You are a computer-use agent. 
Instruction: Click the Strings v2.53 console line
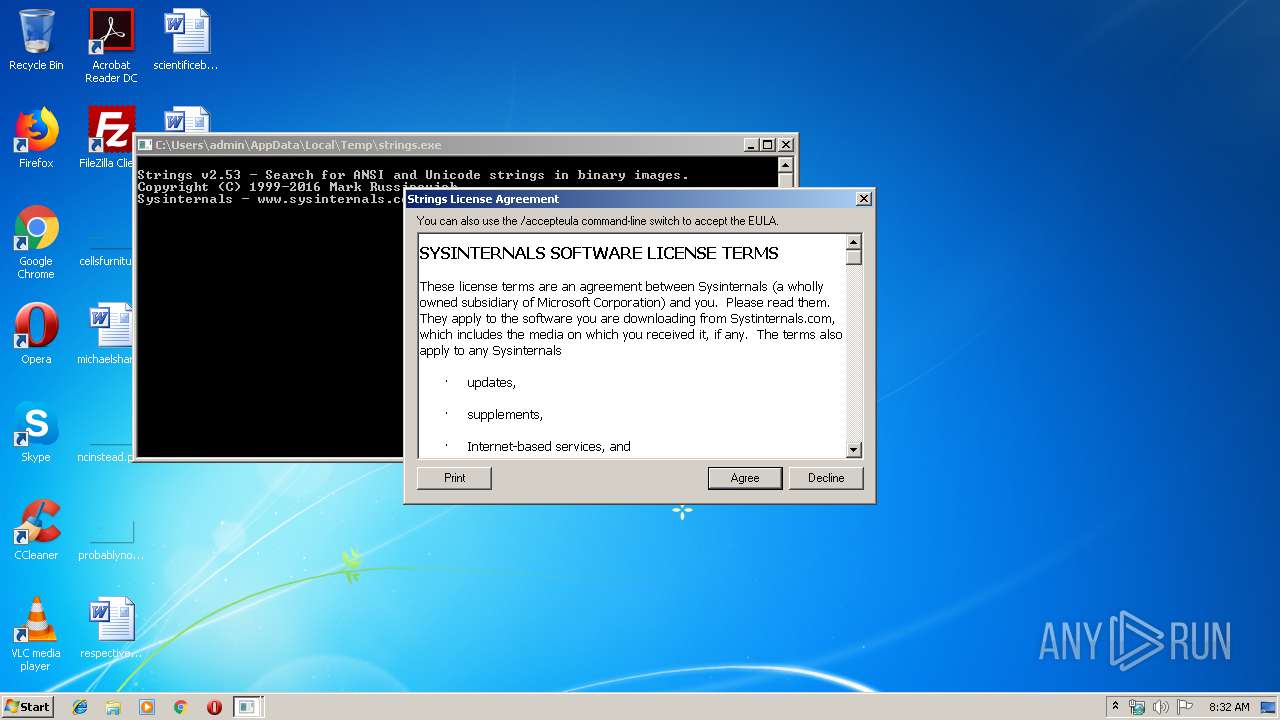pos(413,175)
